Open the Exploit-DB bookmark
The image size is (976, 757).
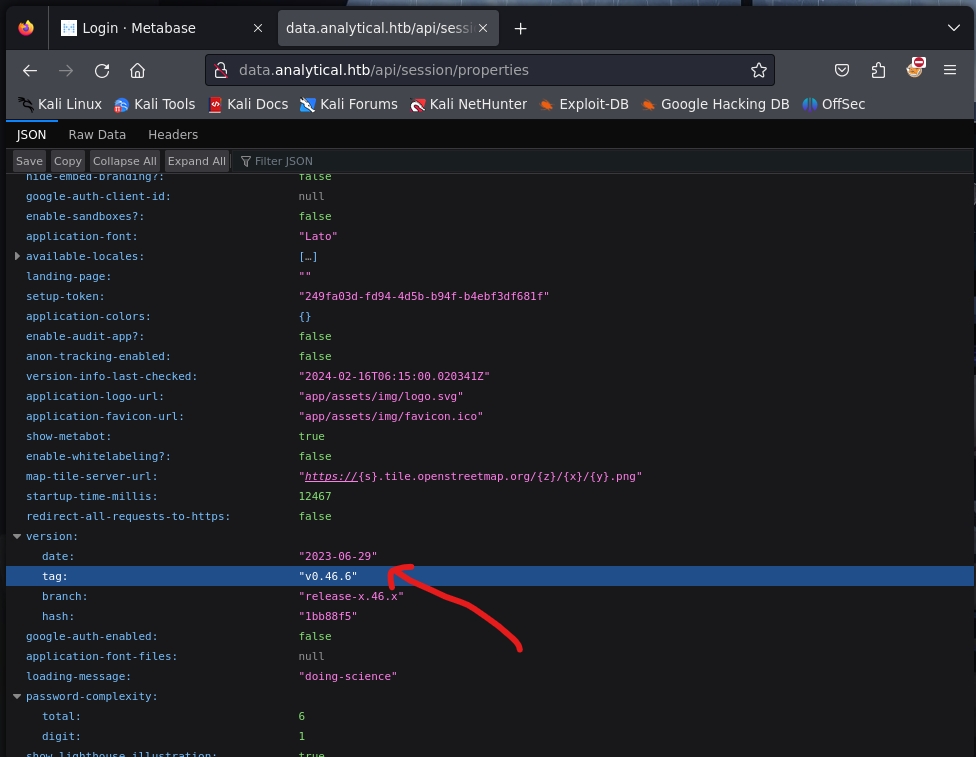point(584,104)
